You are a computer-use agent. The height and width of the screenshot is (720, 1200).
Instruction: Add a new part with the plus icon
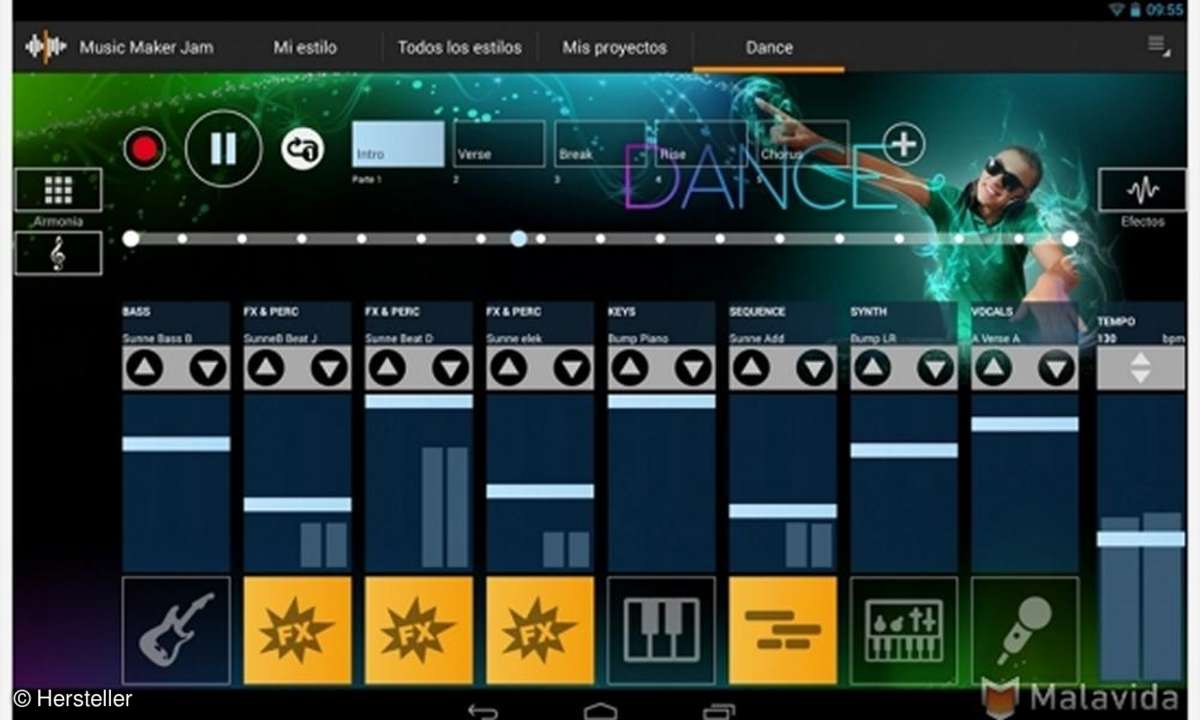coord(903,144)
